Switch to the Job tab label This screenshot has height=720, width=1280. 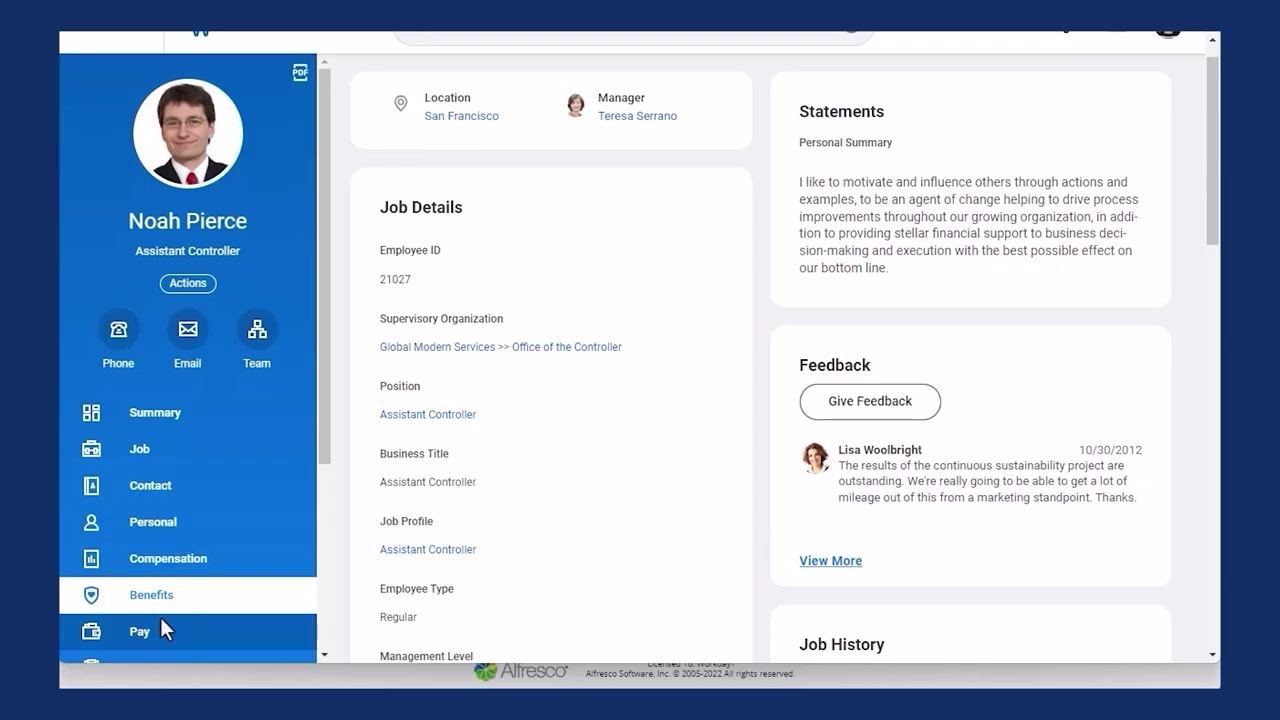(139, 449)
